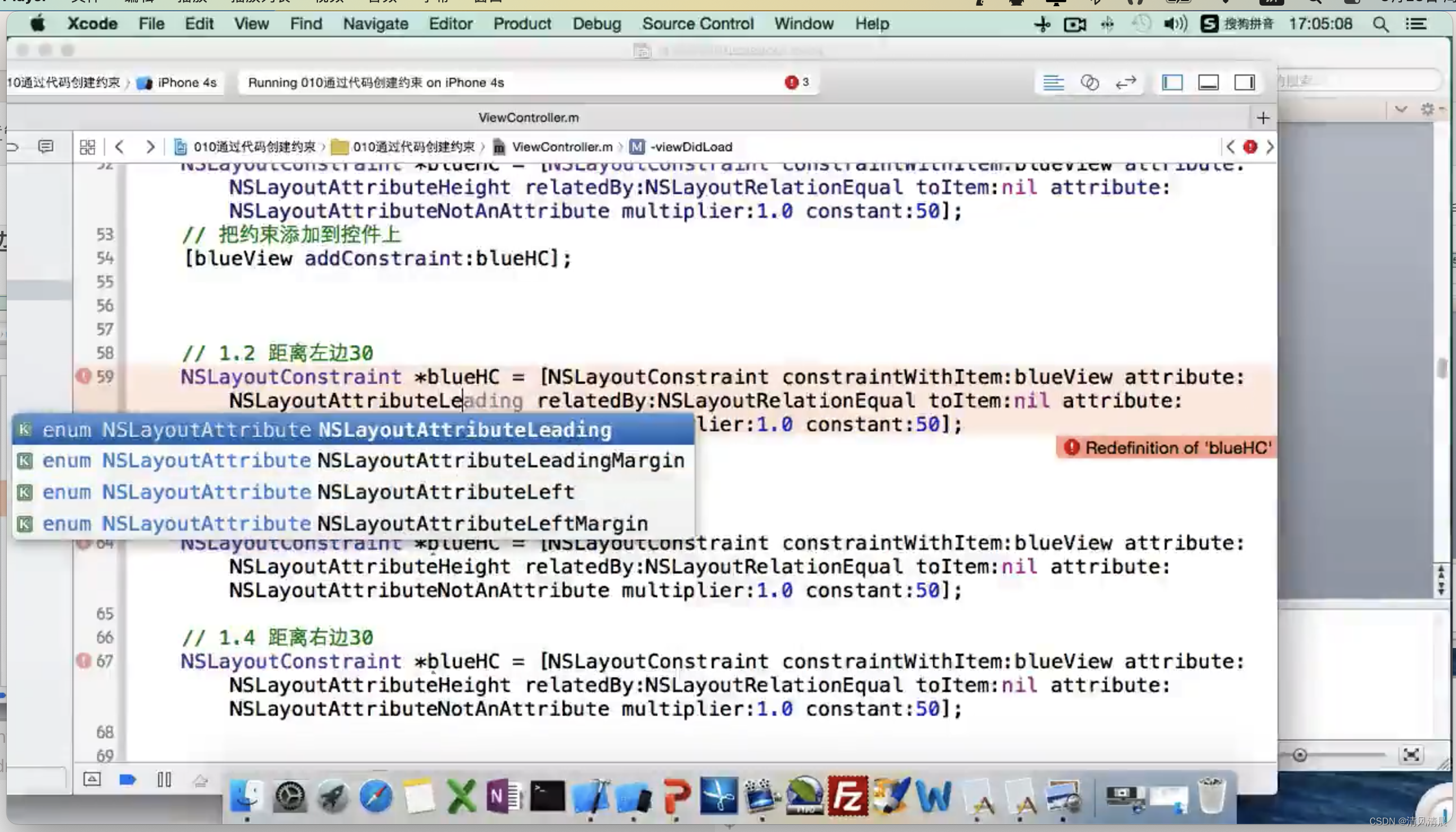The width and height of the screenshot is (1456, 832).
Task: Adjust the zoom slider at bottom right
Action: [x=1300, y=755]
